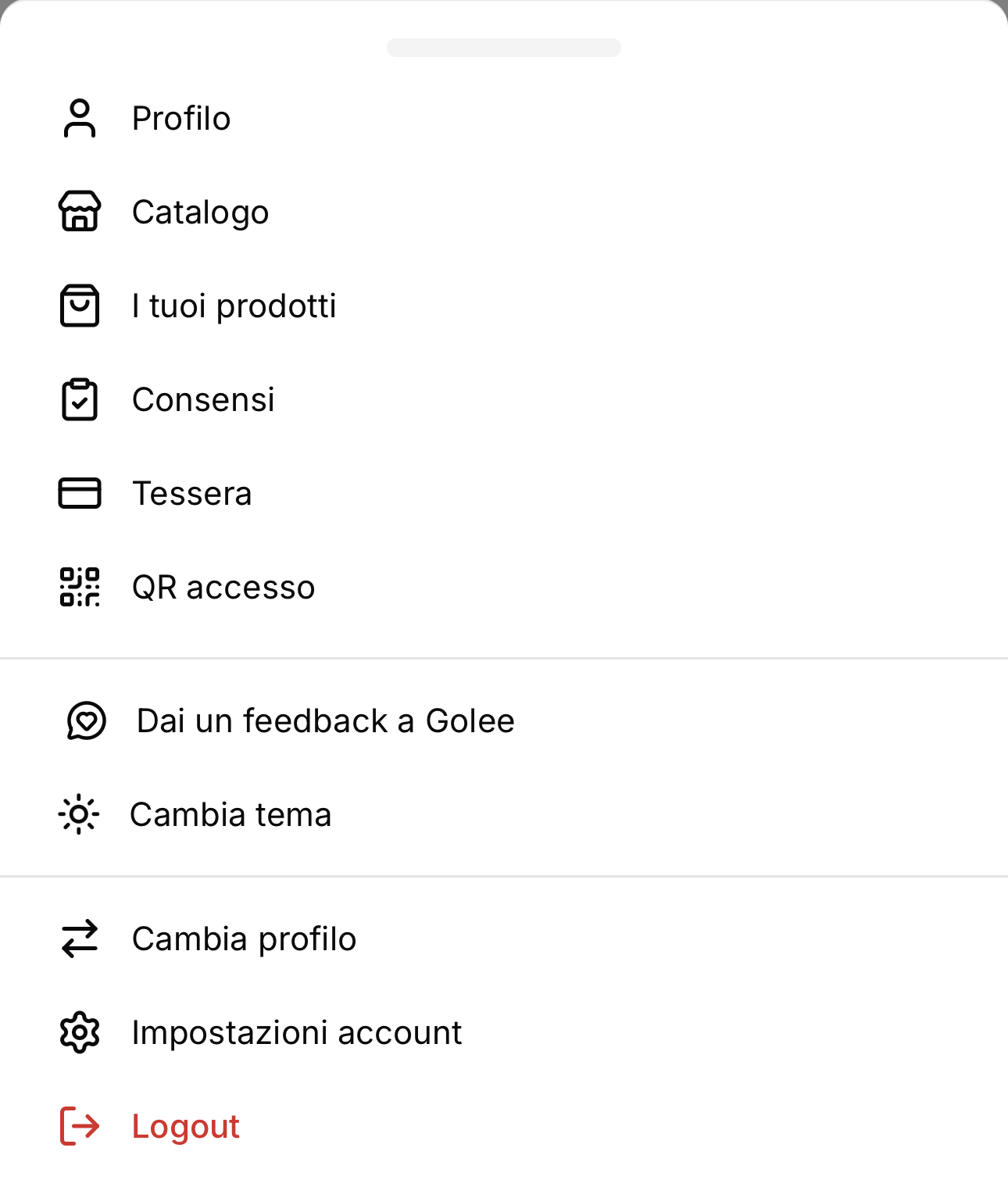Open QR accesso

click(x=504, y=587)
